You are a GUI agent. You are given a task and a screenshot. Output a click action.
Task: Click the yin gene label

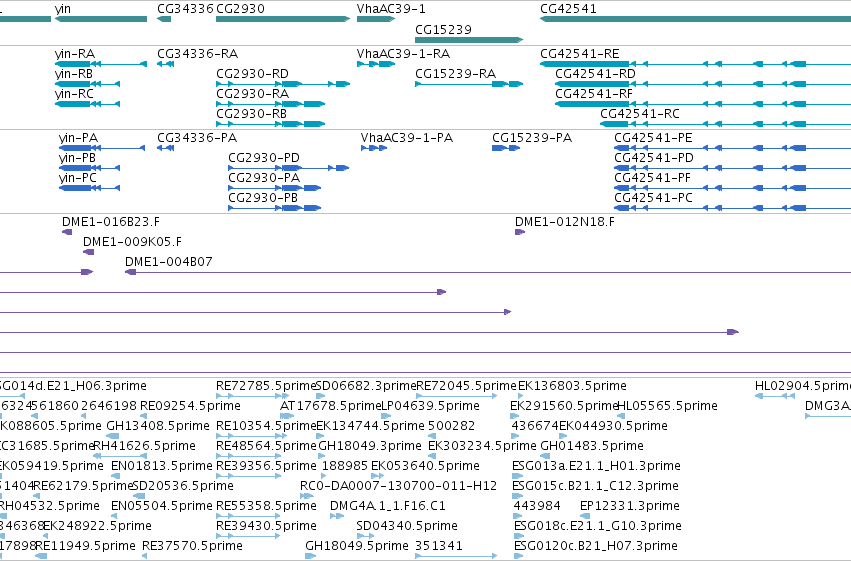(x=62, y=9)
